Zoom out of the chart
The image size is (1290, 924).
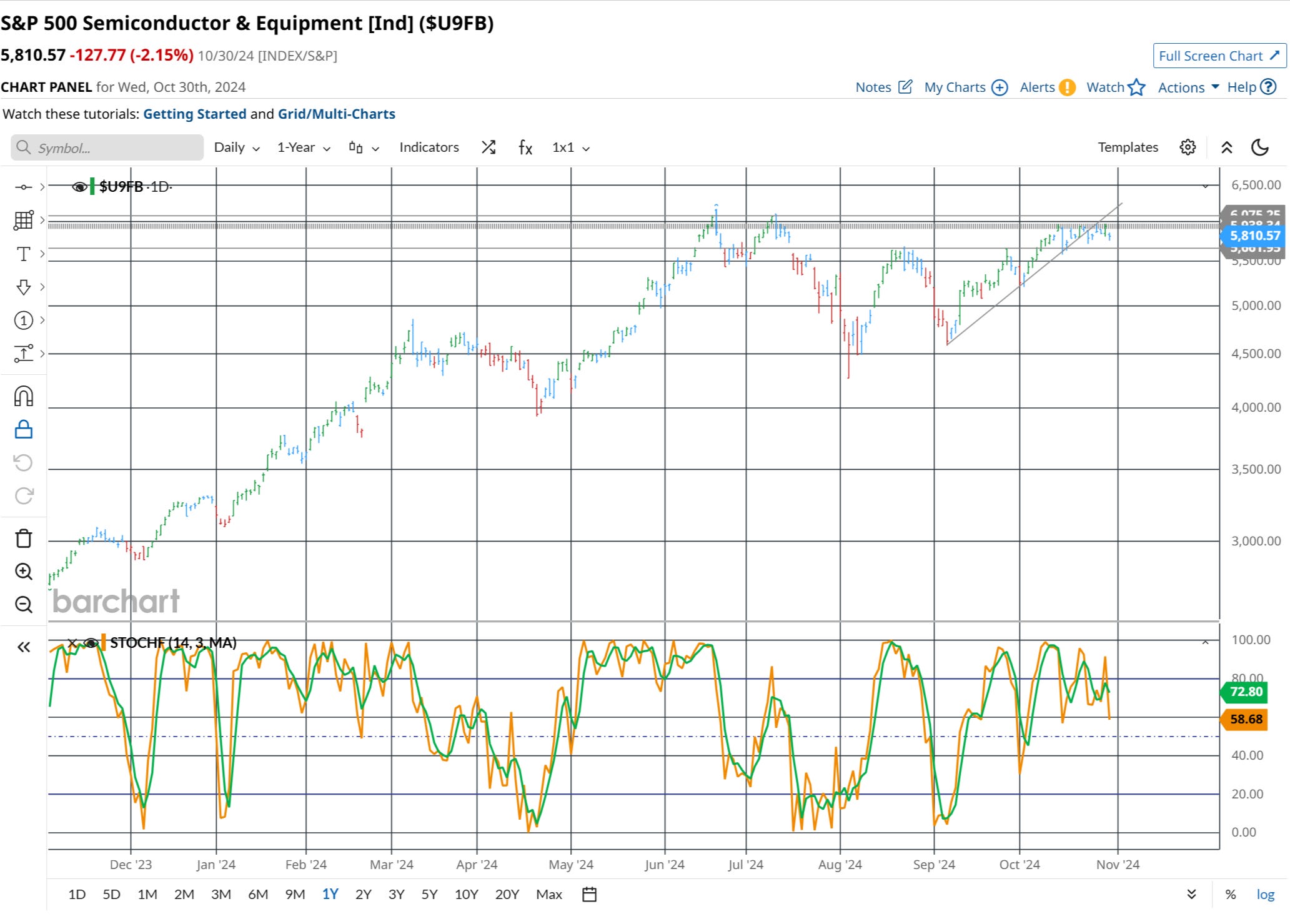click(24, 605)
